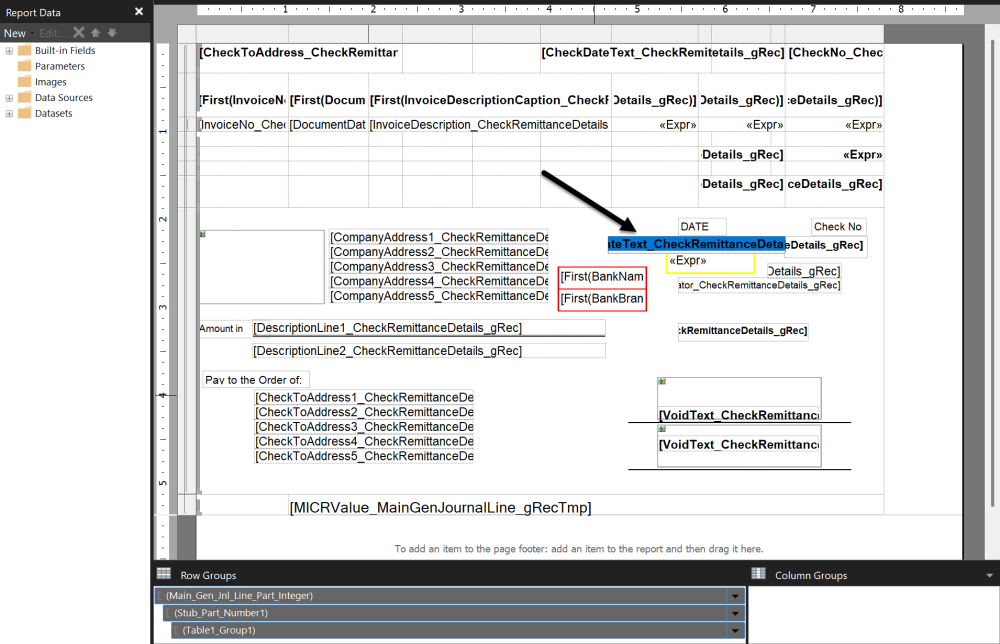Open the dropdown on (Table1_Group1) row group

(x=735, y=630)
